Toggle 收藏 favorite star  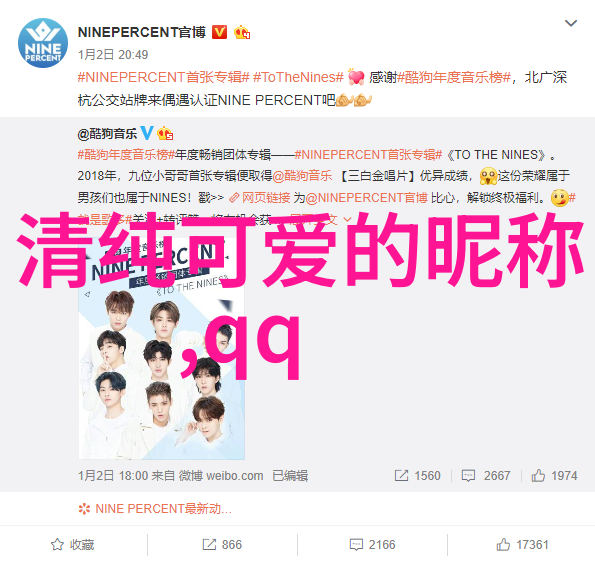(x=72, y=545)
